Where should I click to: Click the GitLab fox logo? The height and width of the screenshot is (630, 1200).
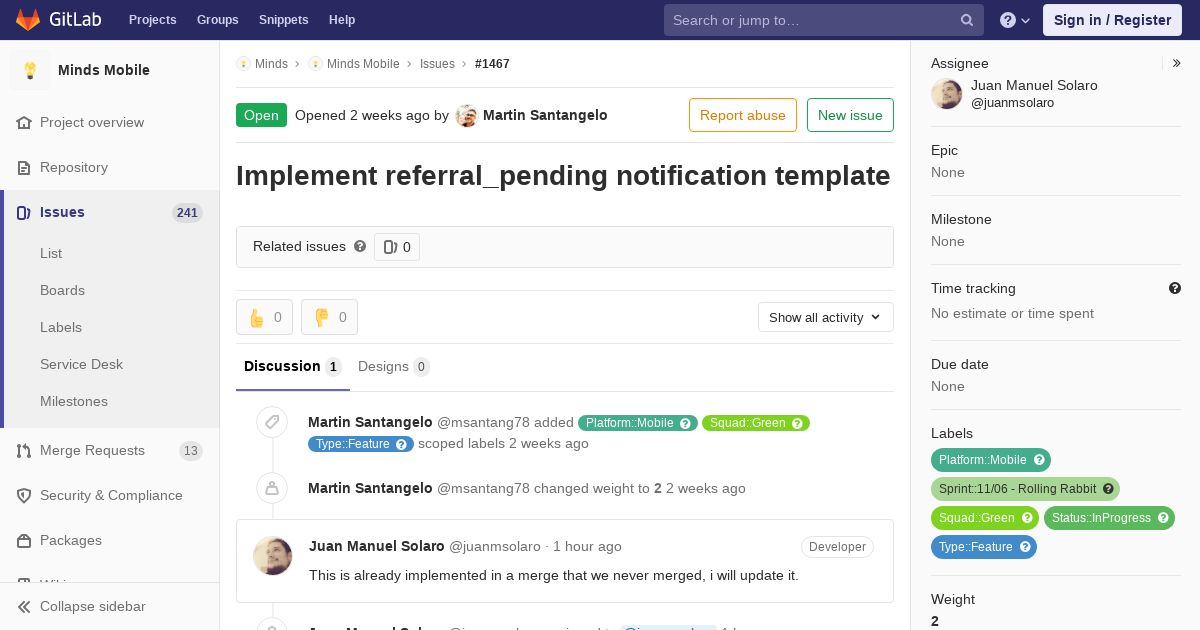click(x=28, y=19)
